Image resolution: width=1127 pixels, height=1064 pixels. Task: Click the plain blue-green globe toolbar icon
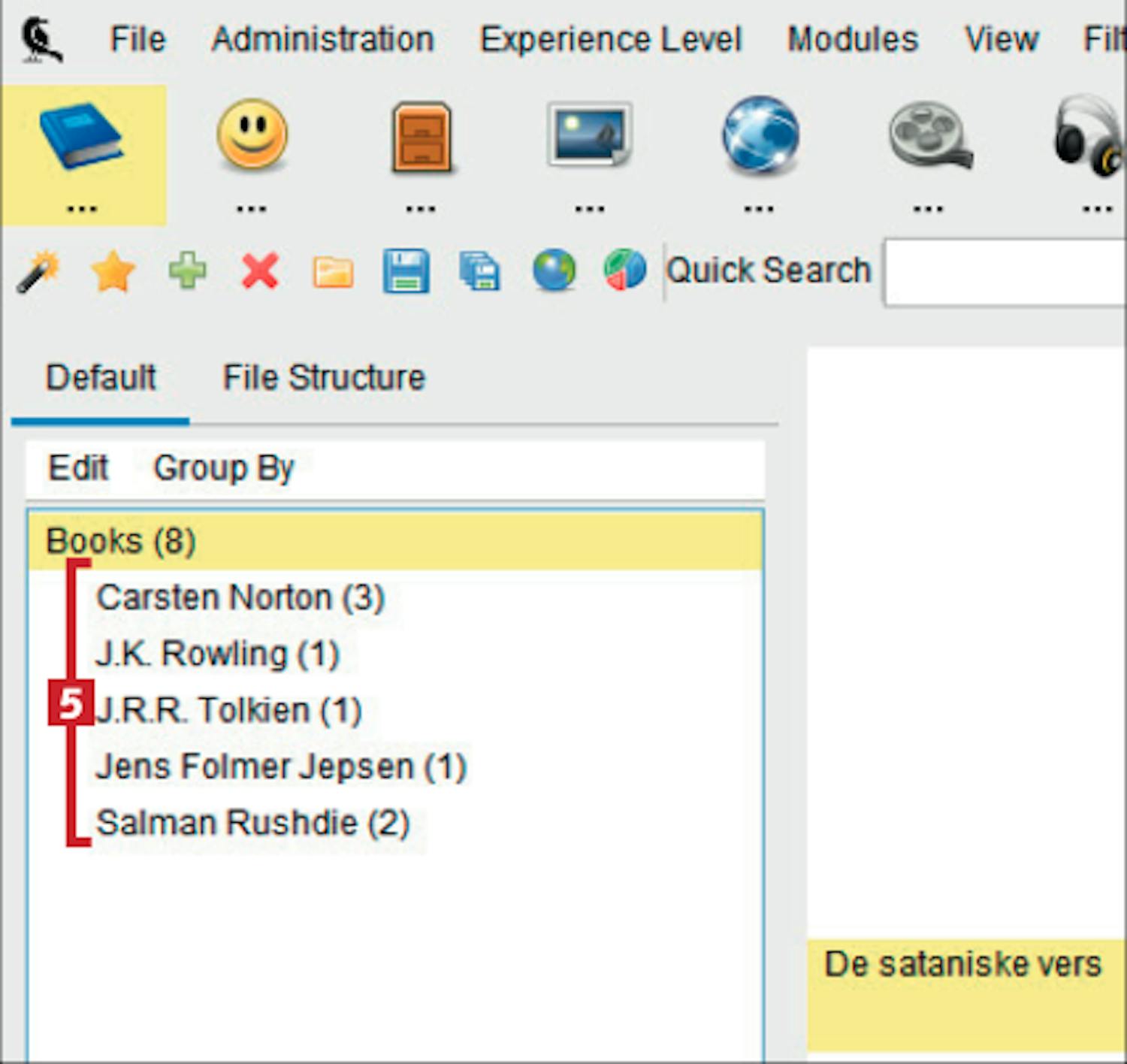[554, 271]
